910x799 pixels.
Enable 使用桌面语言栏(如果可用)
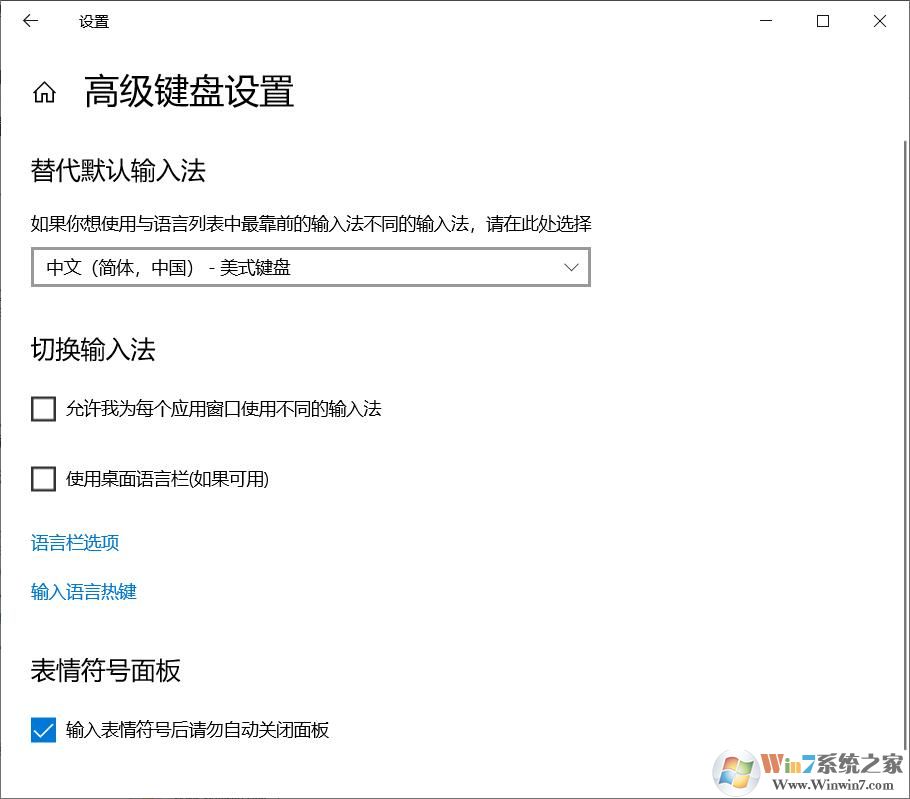click(x=43, y=479)
